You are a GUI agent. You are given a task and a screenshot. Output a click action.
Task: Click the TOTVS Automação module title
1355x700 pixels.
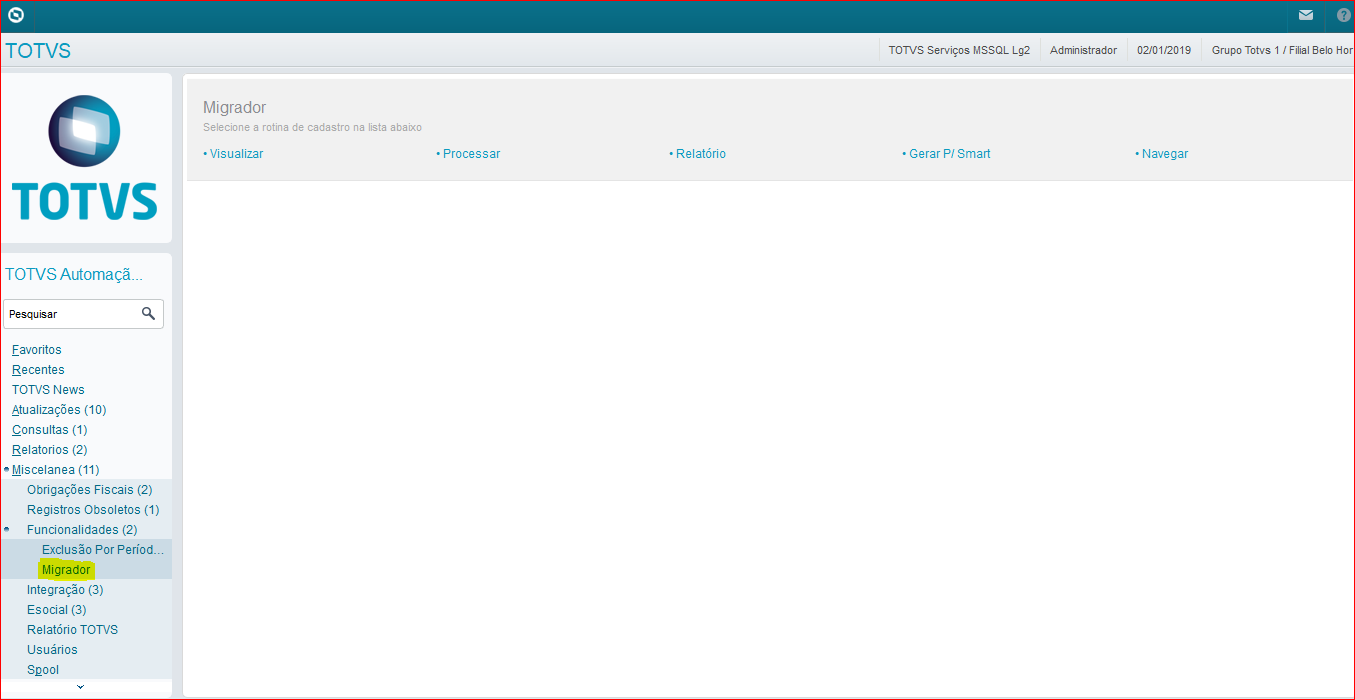pyautogui.click(x=74, y=275)
